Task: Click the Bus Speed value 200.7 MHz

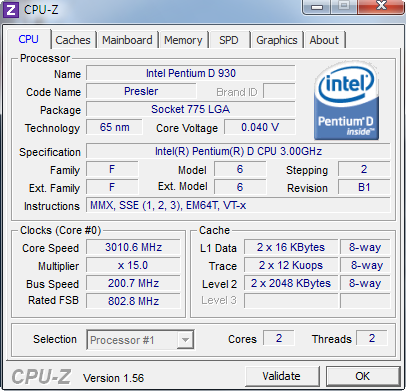Action: click(133, 283)
